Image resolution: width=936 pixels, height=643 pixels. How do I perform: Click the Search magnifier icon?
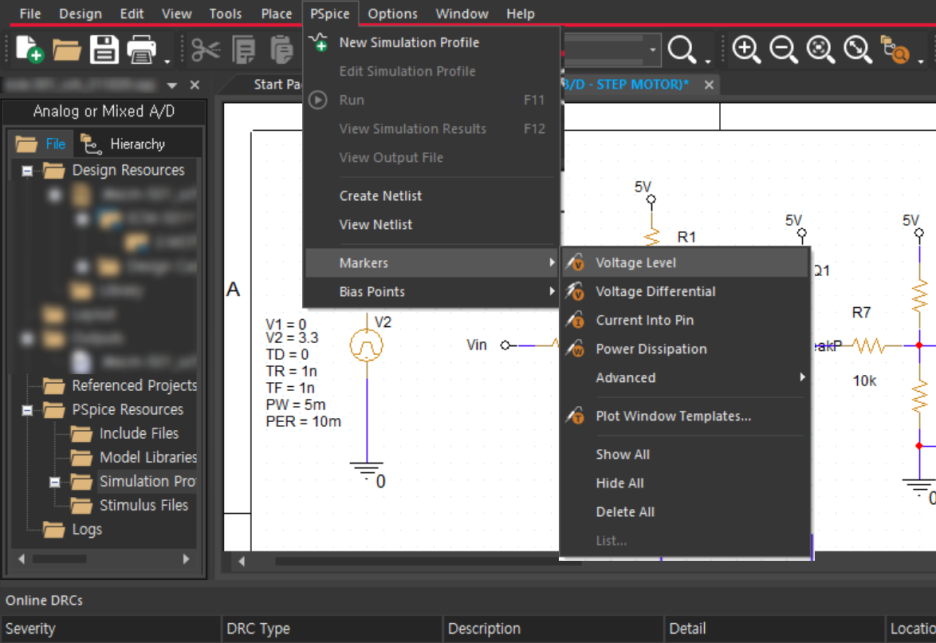[x=682, y=50]
